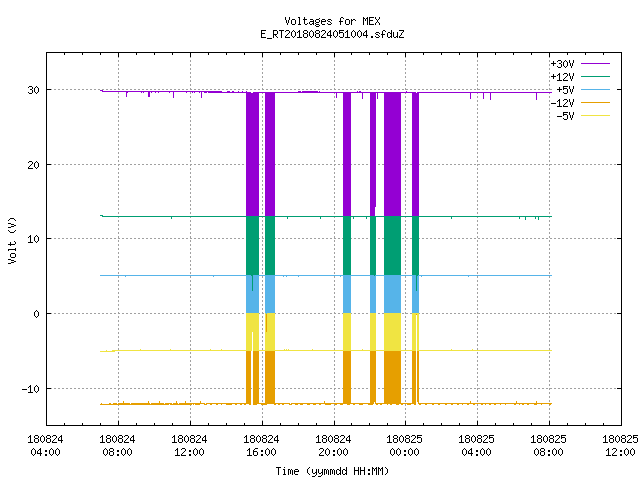
Task: Click the x-axis tick 180825 08:00
Action: point(548,446)
